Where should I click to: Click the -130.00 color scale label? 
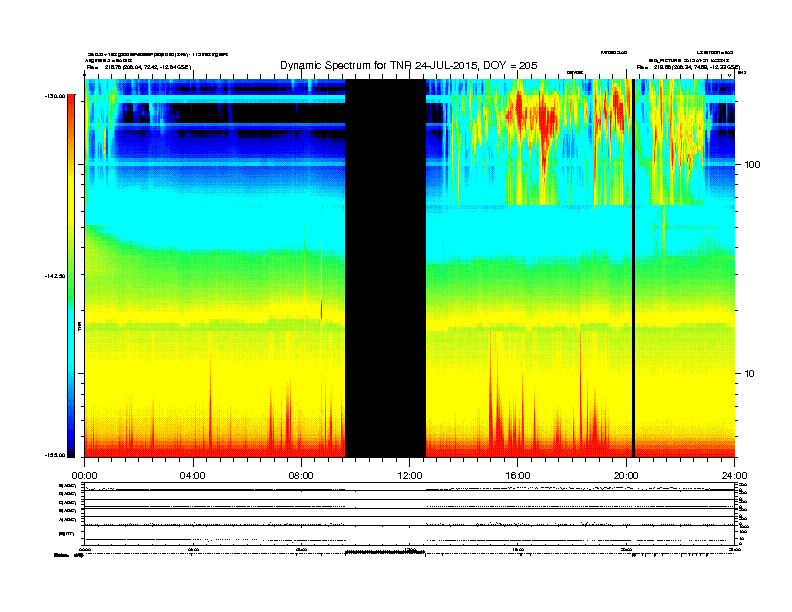[x=55, y=96]
